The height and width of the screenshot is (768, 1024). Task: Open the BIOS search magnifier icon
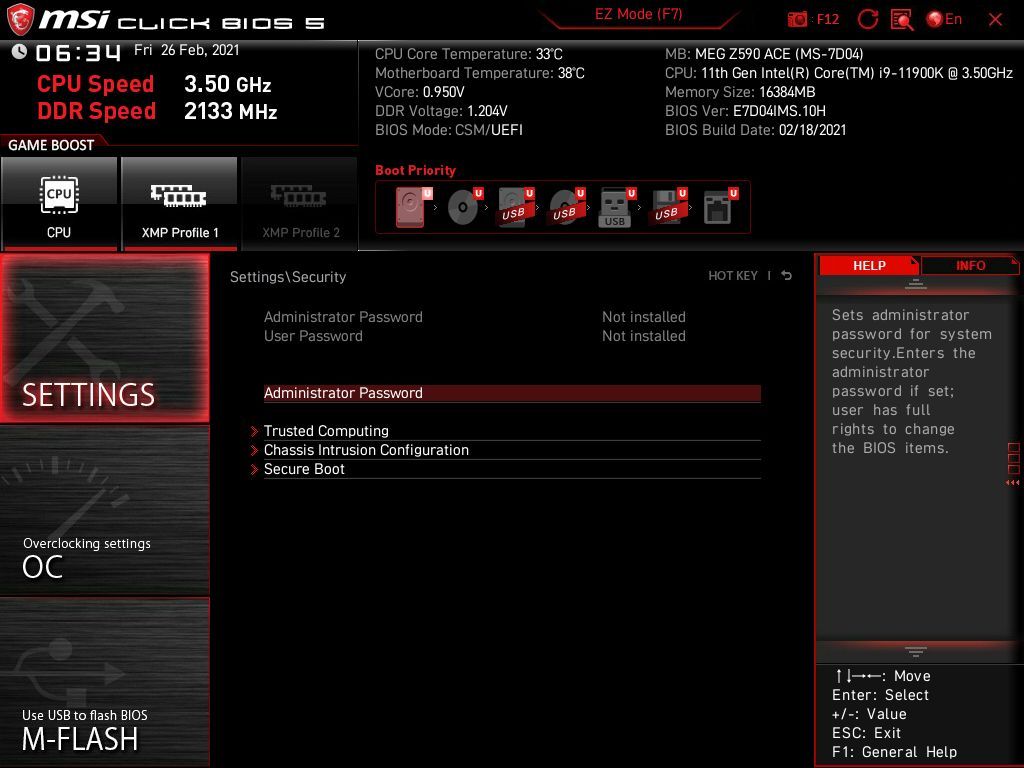point(902,20)
